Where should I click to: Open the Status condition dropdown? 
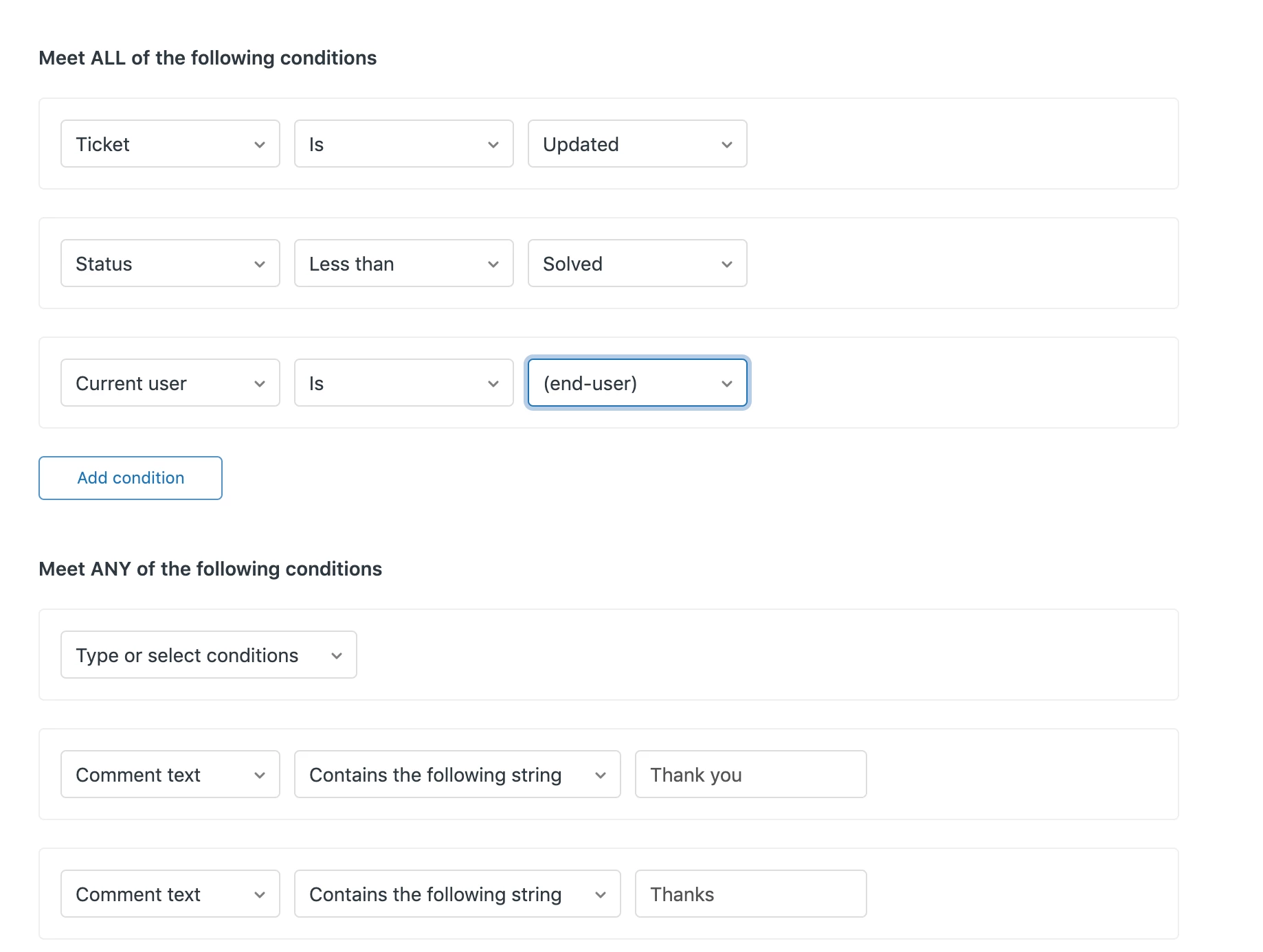click(170, 264)
